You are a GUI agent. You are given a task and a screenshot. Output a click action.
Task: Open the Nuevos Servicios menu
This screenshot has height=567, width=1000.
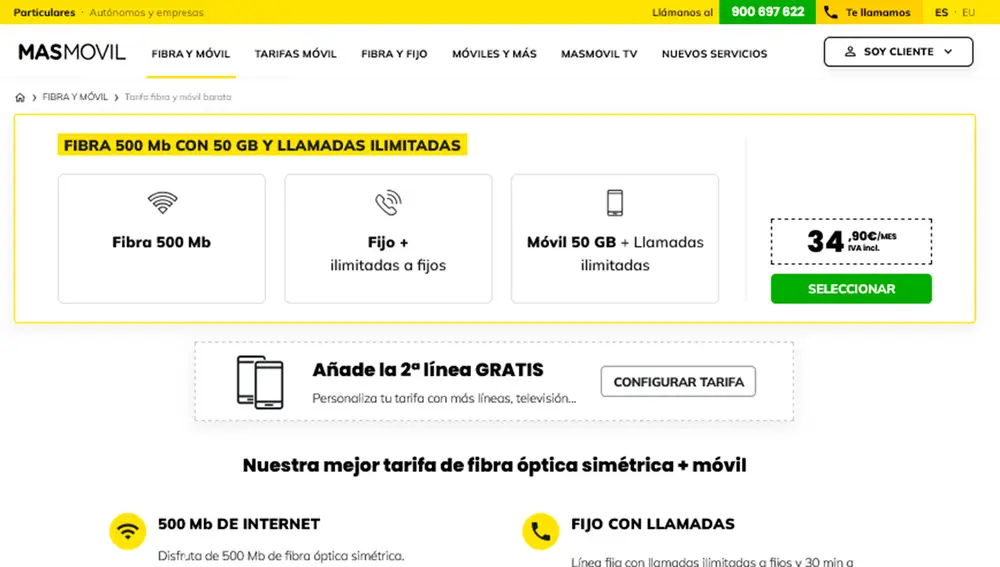[x=714, y=54]
